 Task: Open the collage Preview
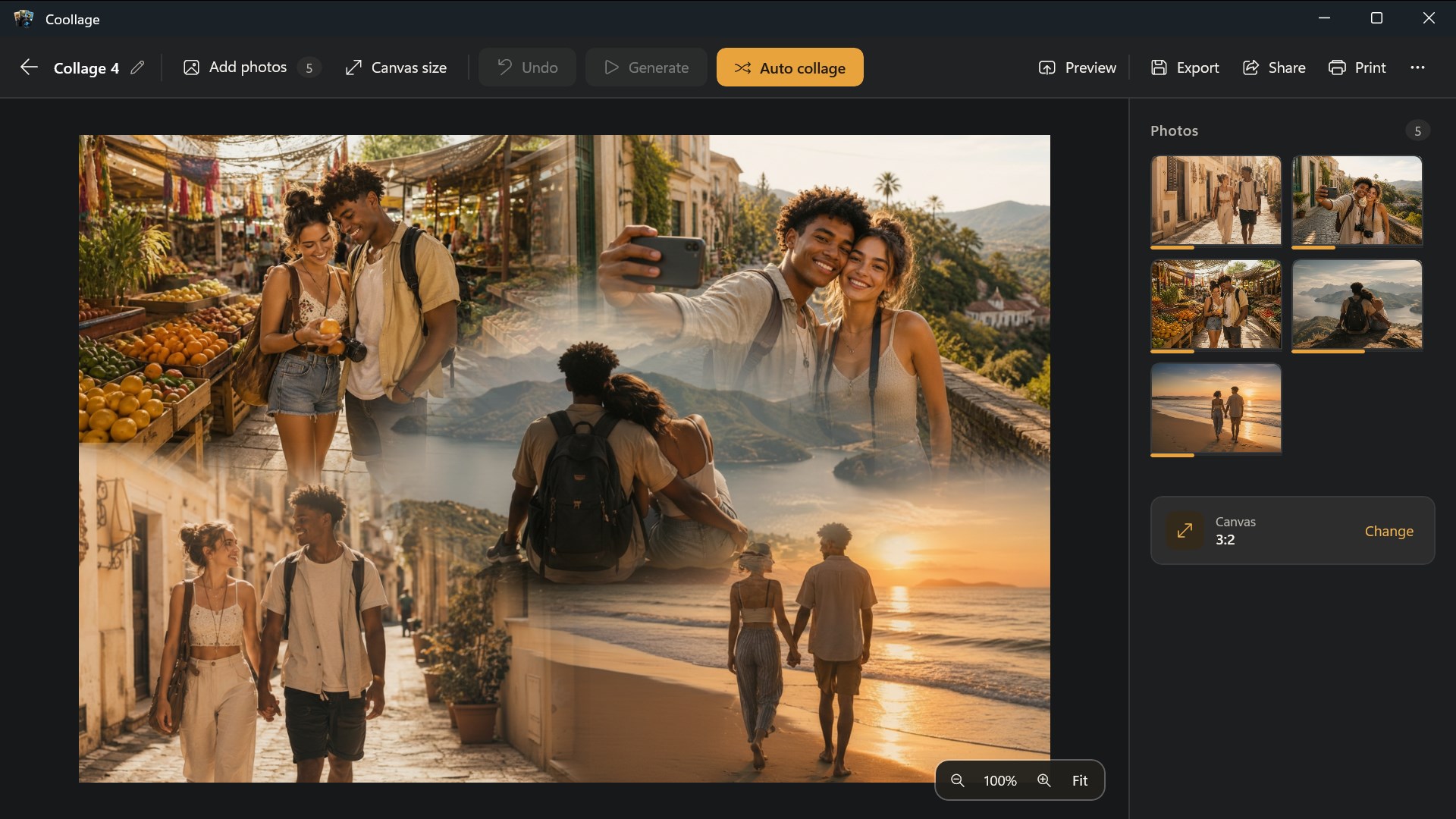[1077, 67]
